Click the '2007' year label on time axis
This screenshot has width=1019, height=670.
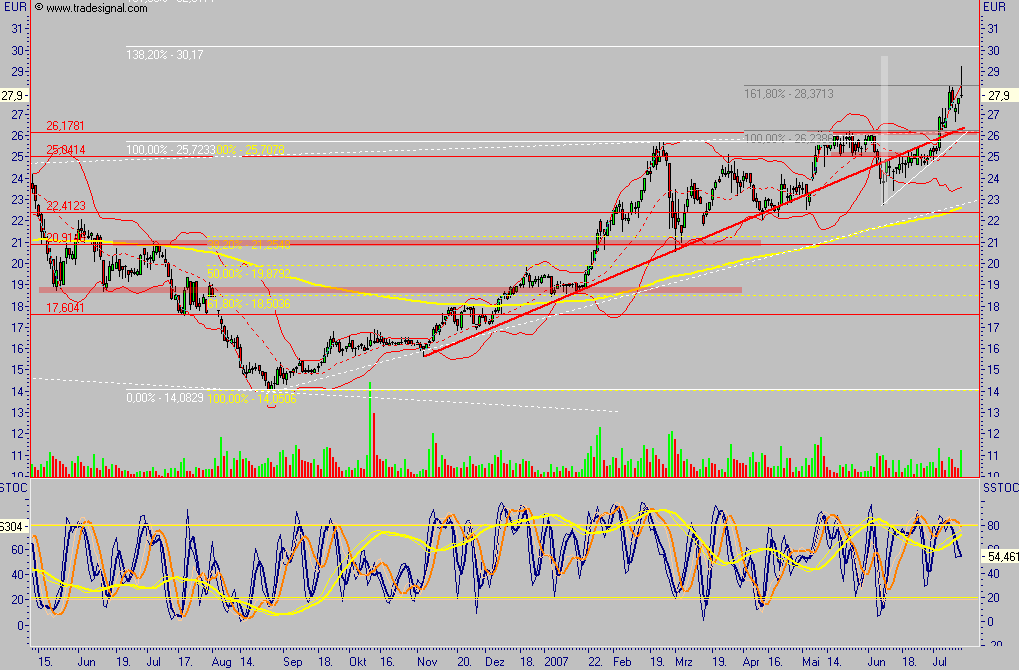[x=556, y=662]
